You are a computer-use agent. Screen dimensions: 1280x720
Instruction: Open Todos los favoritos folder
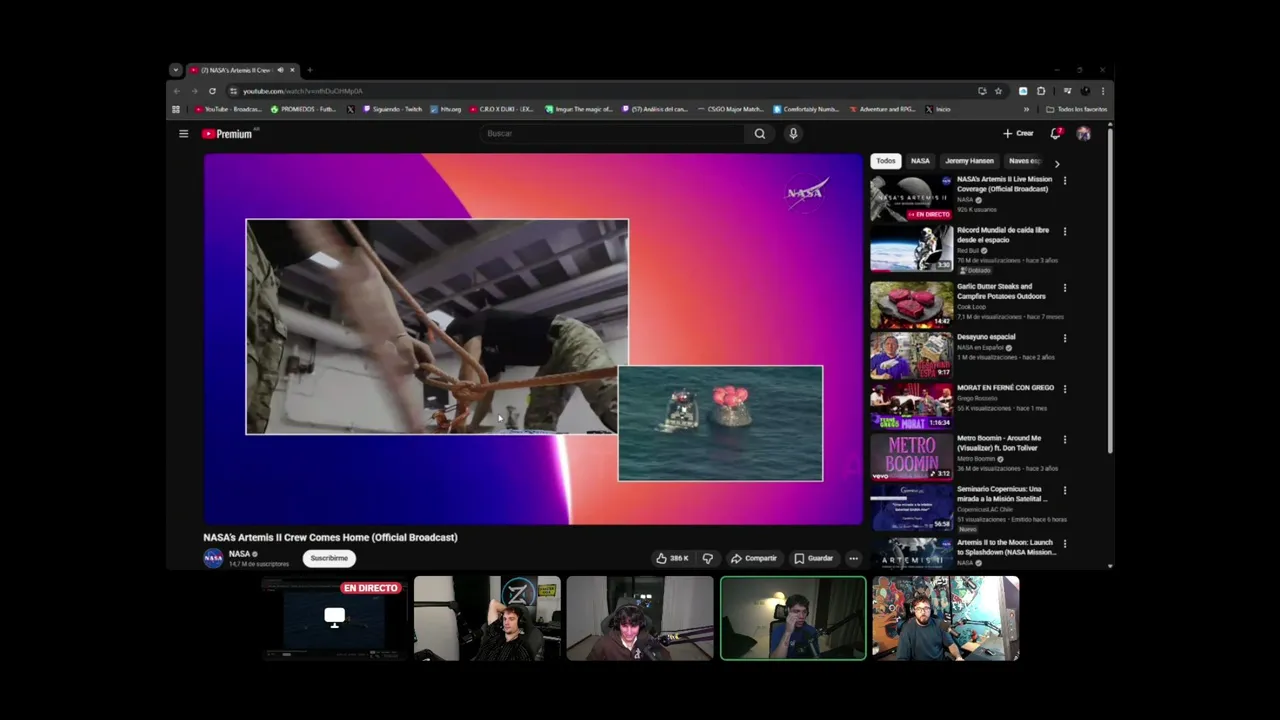click(x=1077, y=109)
